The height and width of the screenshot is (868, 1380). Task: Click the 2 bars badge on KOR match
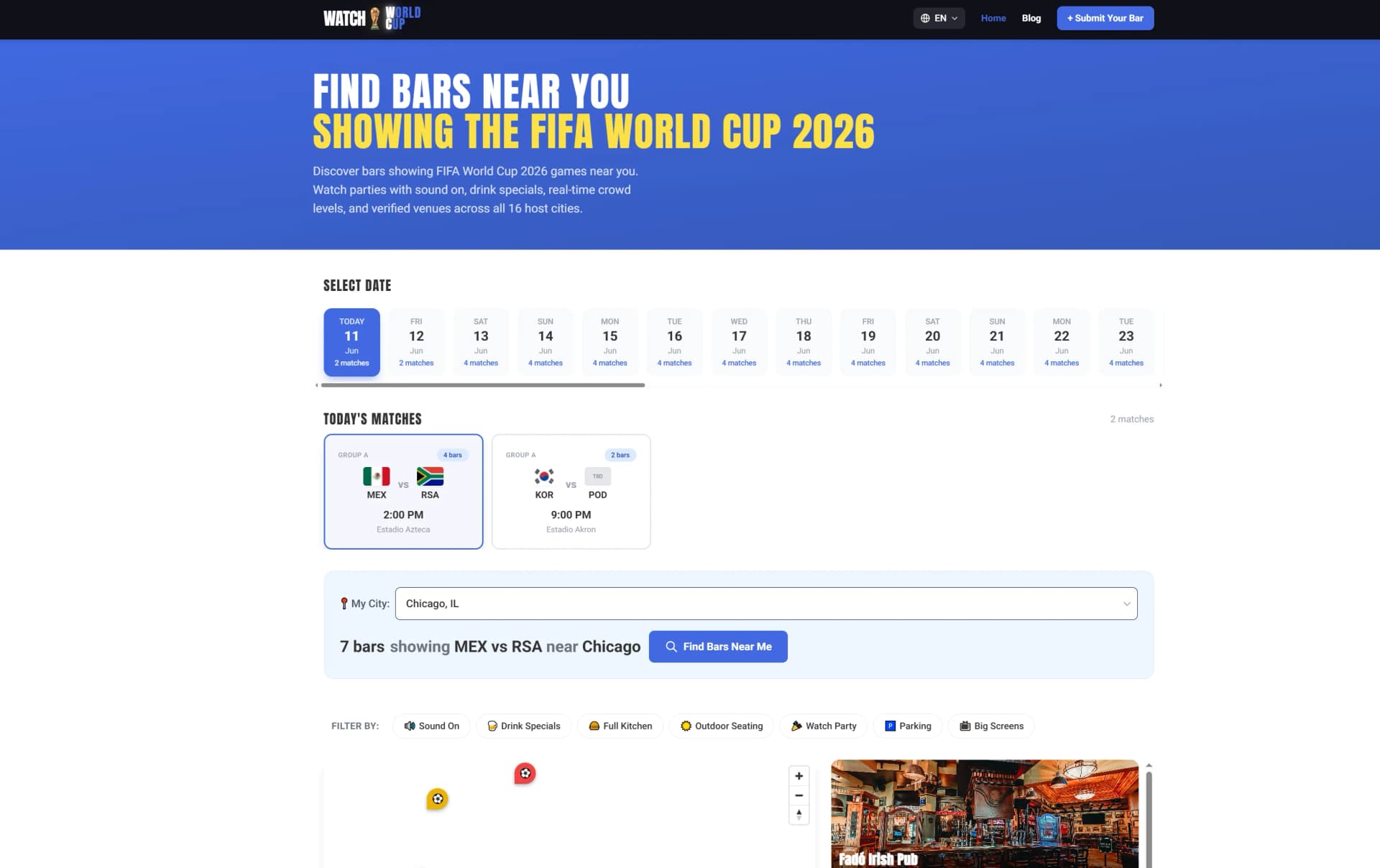tap(620, 455)
